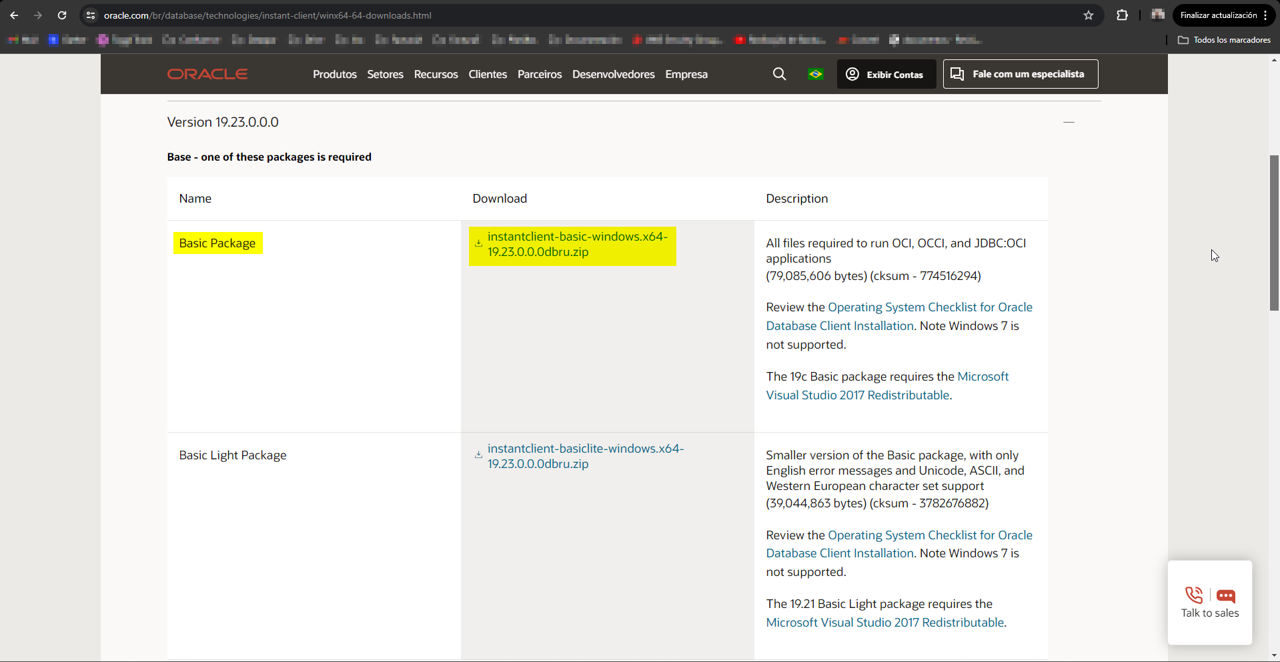
Task: Click download icon beside instantclient-basic zip
Action: coord(478,243)
